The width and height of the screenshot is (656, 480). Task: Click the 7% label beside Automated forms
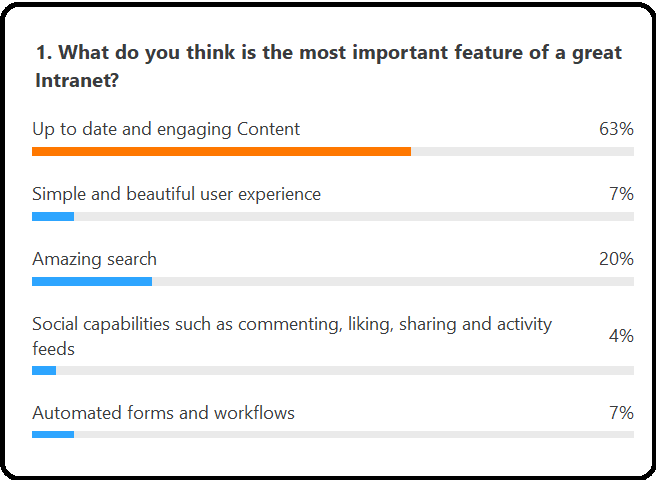[621, 413]
